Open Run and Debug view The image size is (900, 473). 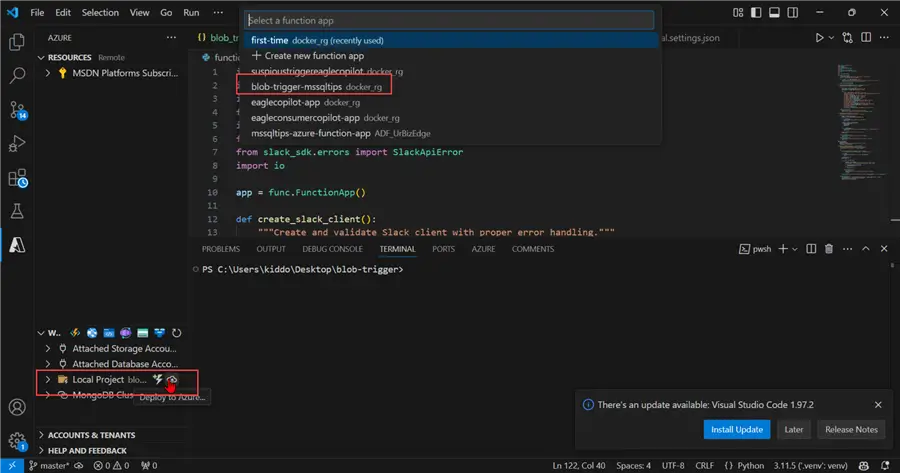pos(17,143)
